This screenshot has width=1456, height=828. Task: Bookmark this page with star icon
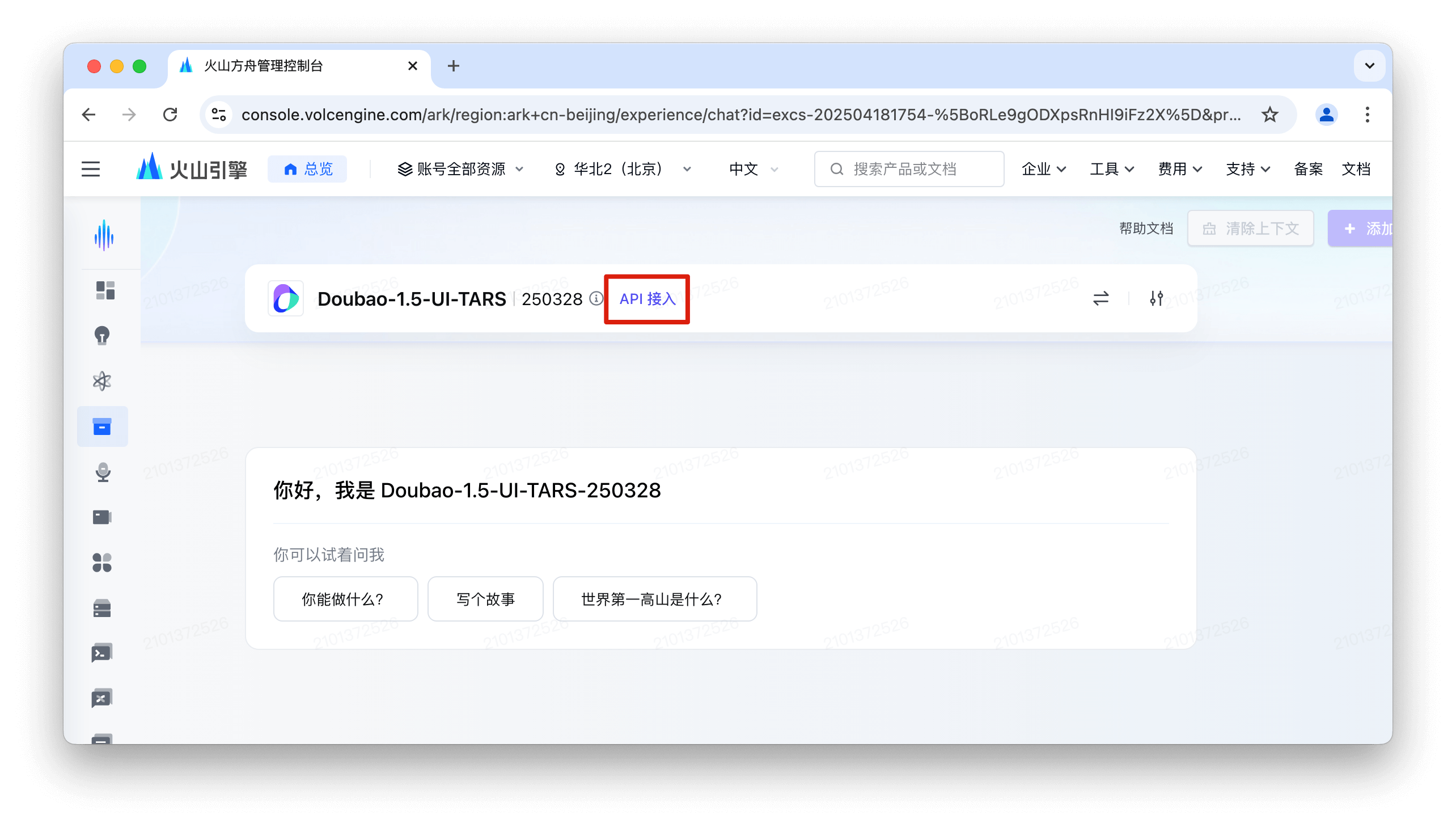pyautogui.click(x=1269, y=115)
